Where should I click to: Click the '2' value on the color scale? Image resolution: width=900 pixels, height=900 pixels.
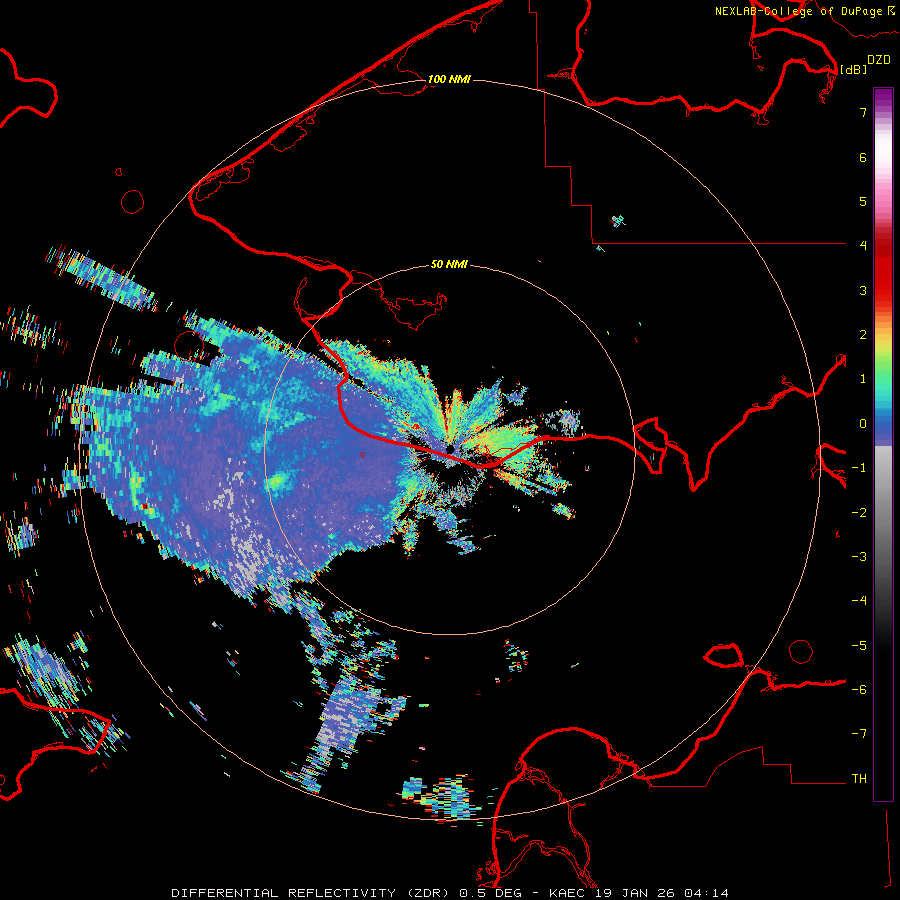pos(863,335)
